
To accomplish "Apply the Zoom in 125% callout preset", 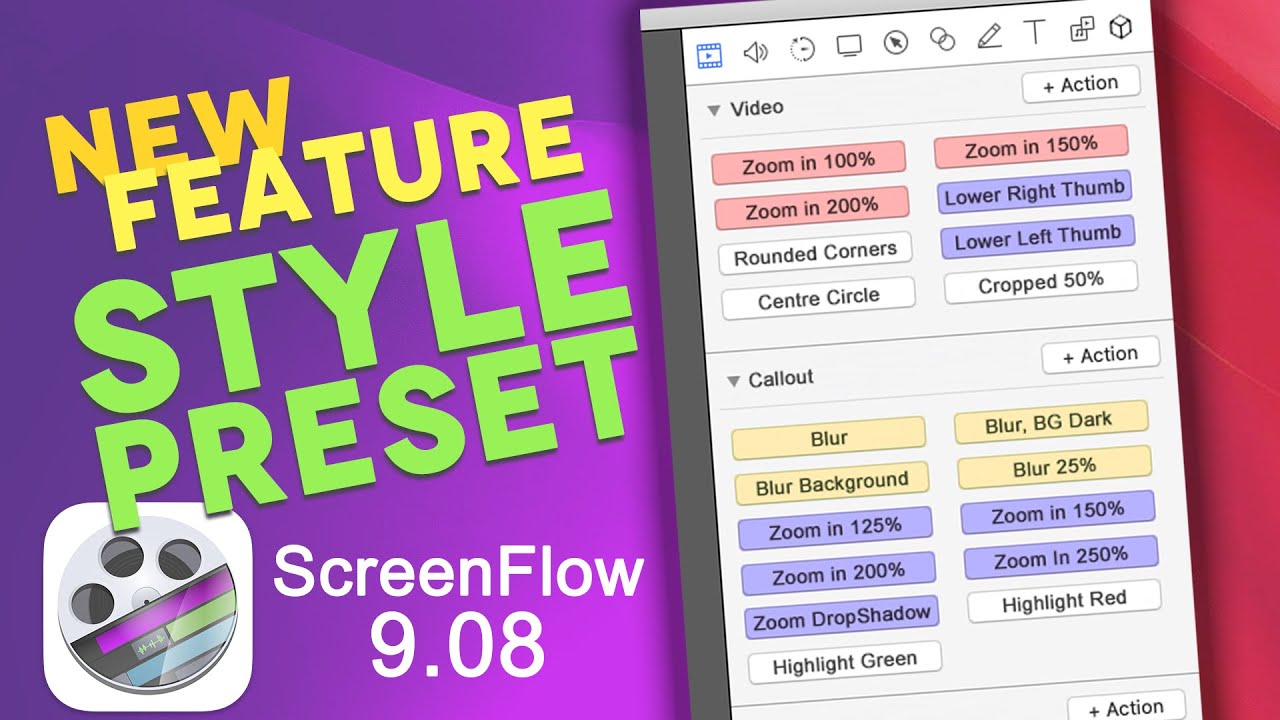I will coord(835,528).
